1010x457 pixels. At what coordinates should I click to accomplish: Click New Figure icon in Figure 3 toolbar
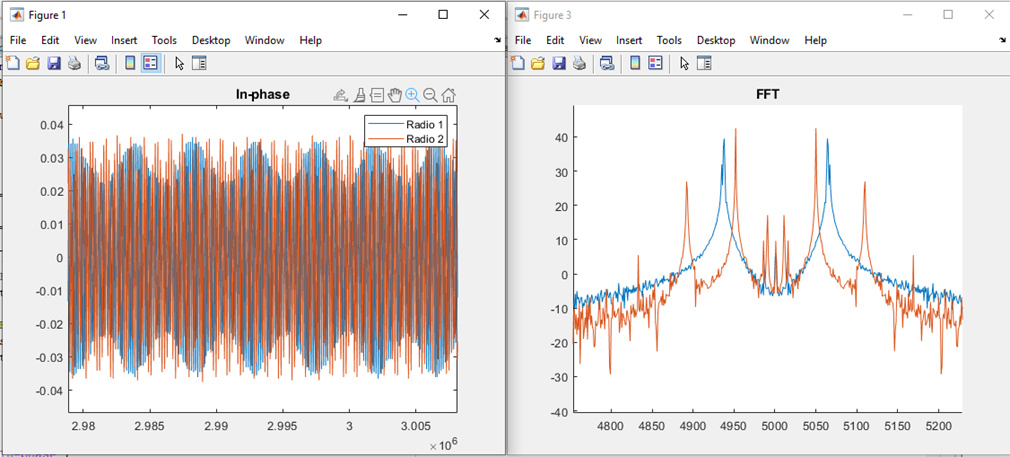517,63
